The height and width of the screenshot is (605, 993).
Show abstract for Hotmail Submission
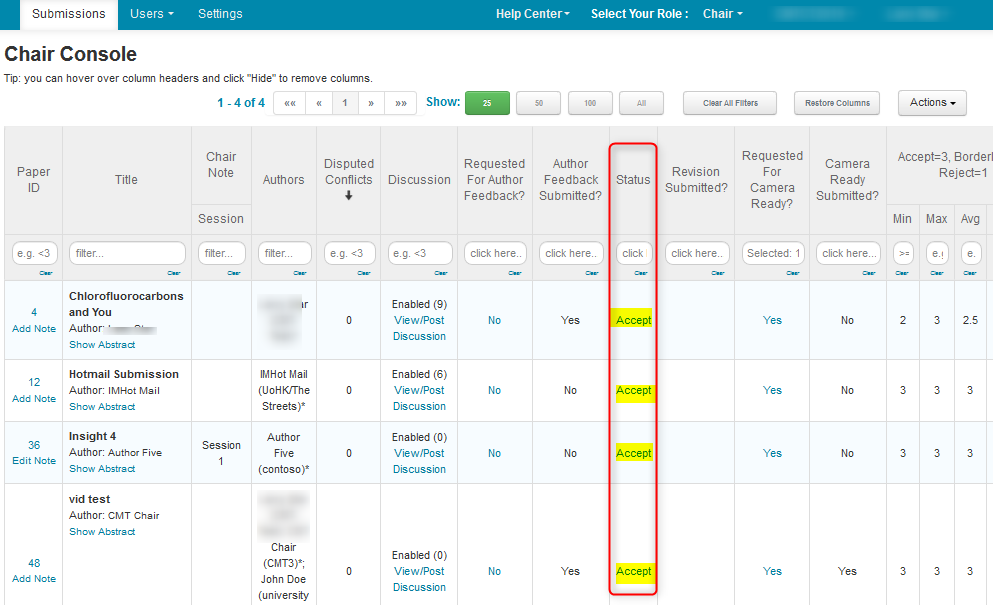click(x=102, y=407)
